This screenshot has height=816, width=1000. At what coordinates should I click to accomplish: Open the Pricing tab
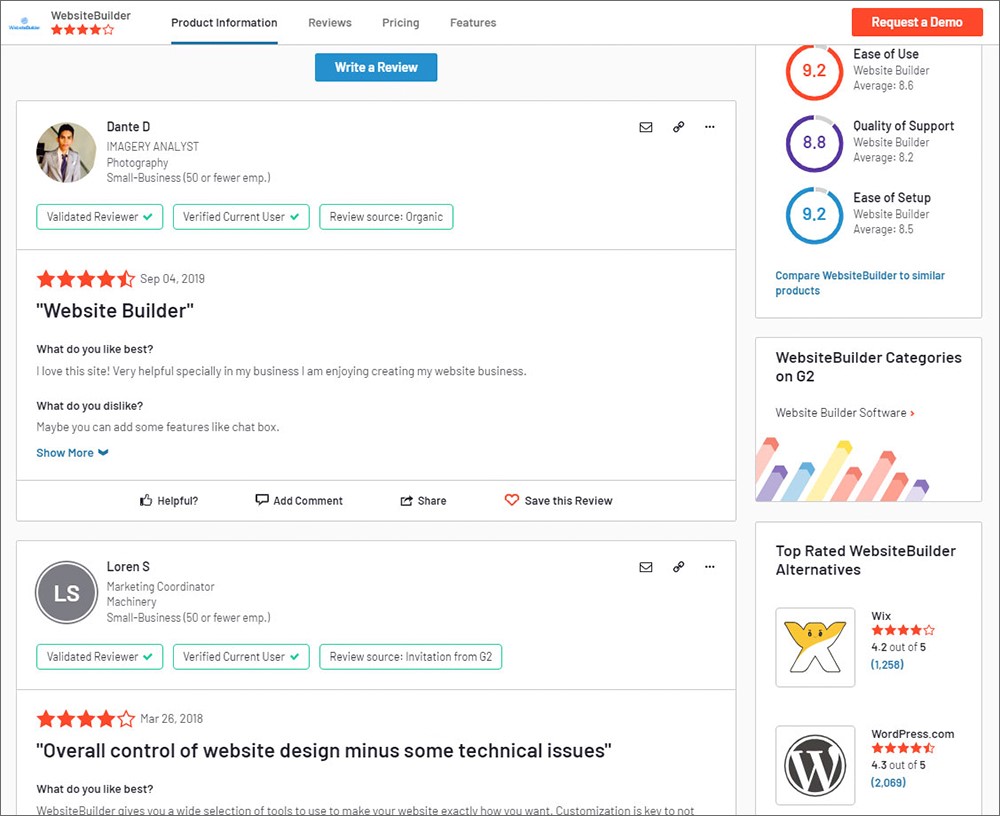pos(401,23)
